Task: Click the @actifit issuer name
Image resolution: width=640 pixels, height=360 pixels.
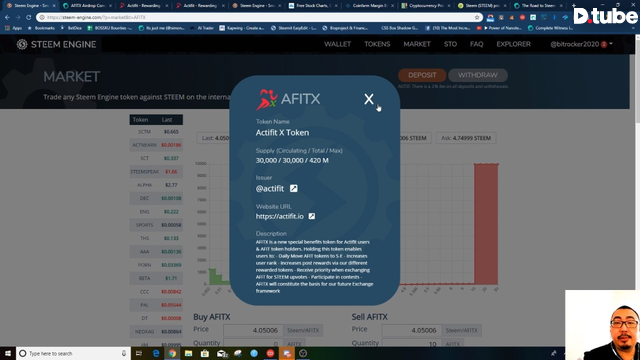Action: pyautogui.click(x=270, y=189)
